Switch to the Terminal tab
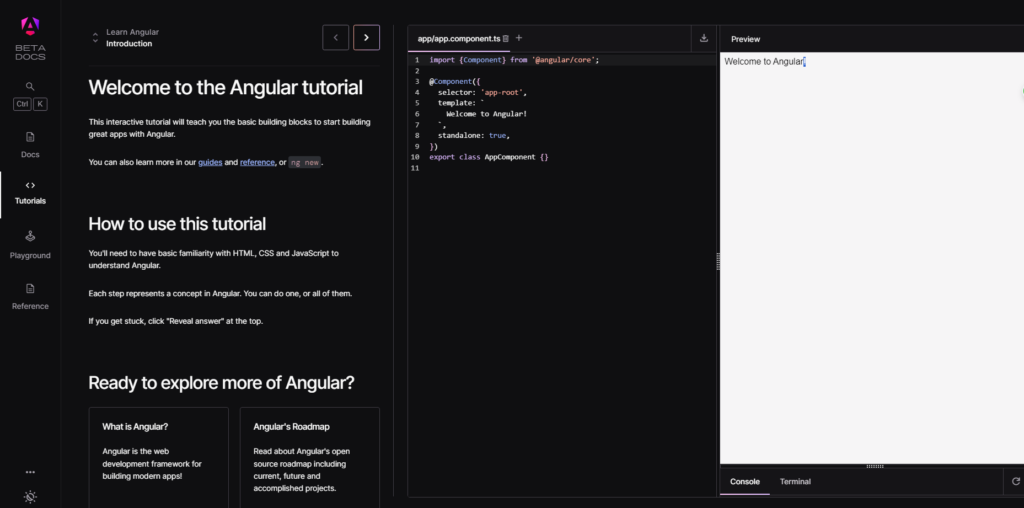1024x508 pixels. [x=795, y=482]
